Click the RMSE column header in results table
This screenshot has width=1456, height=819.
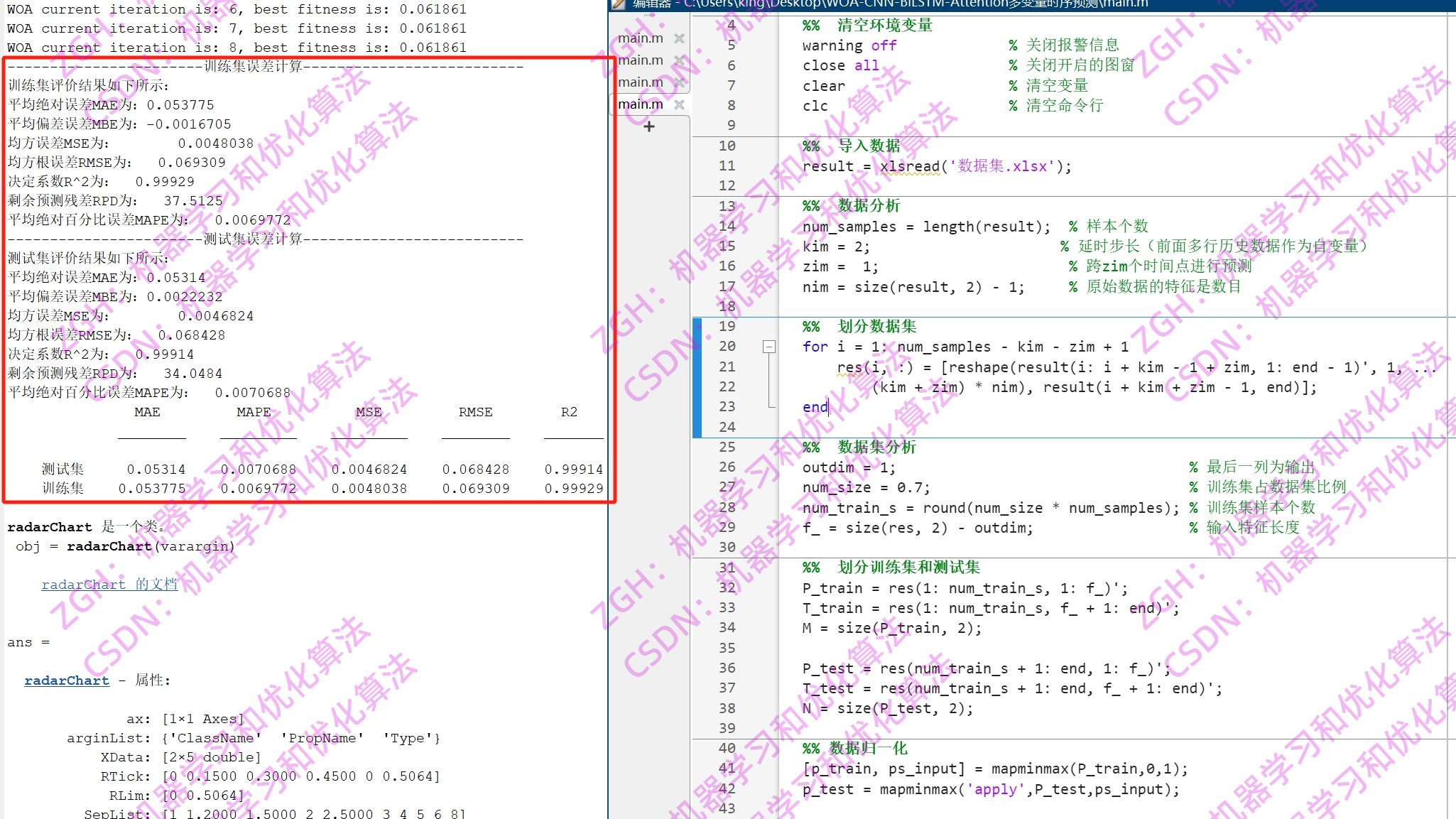point(475,412)
